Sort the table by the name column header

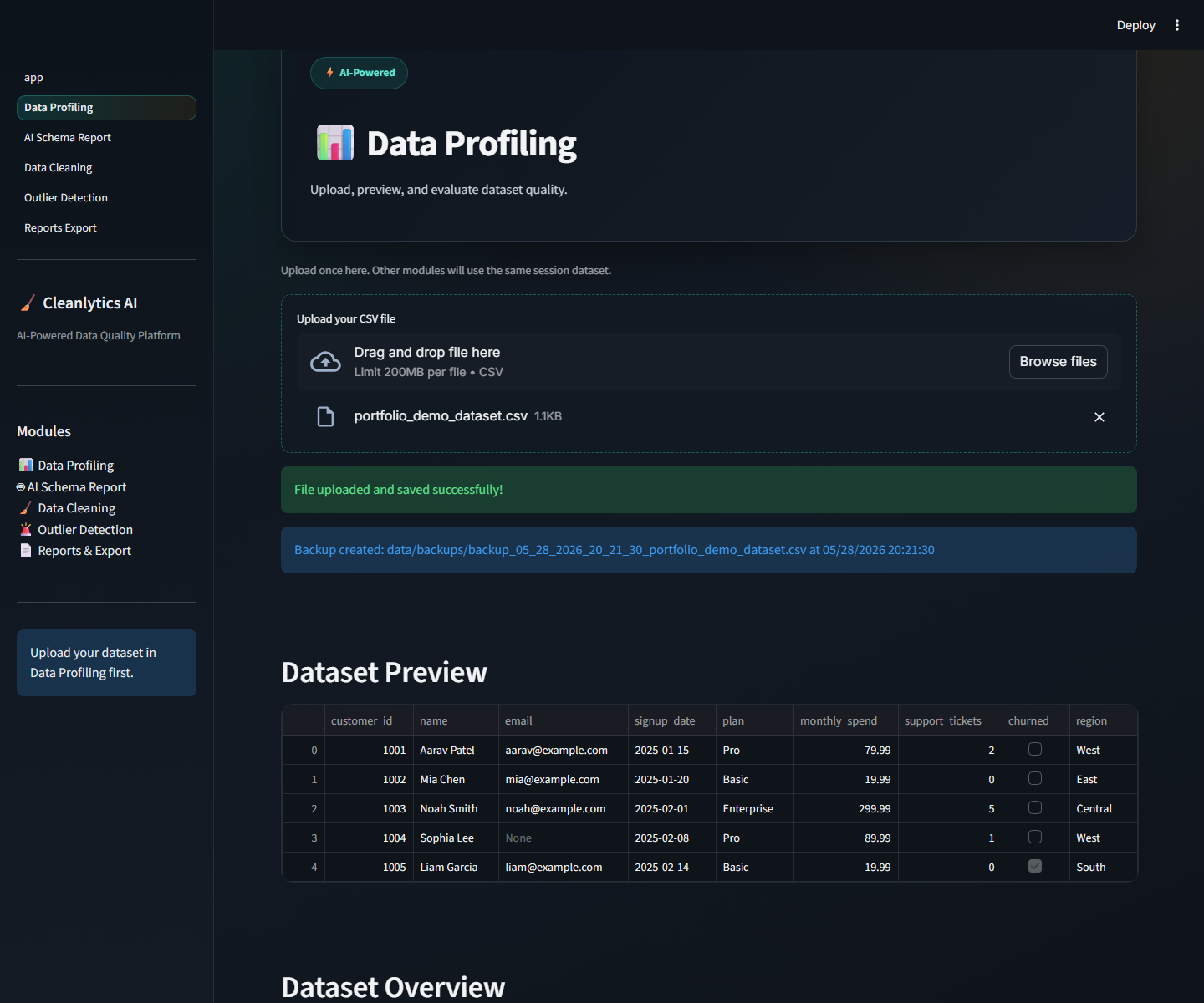(456, 720)
